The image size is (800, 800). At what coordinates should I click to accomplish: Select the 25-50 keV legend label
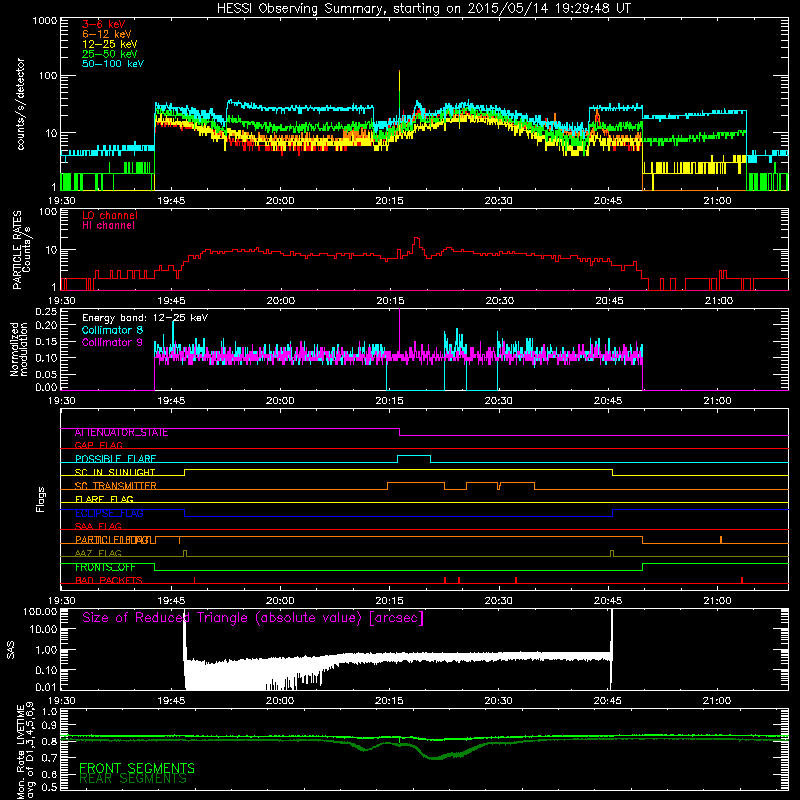(110, 54)
